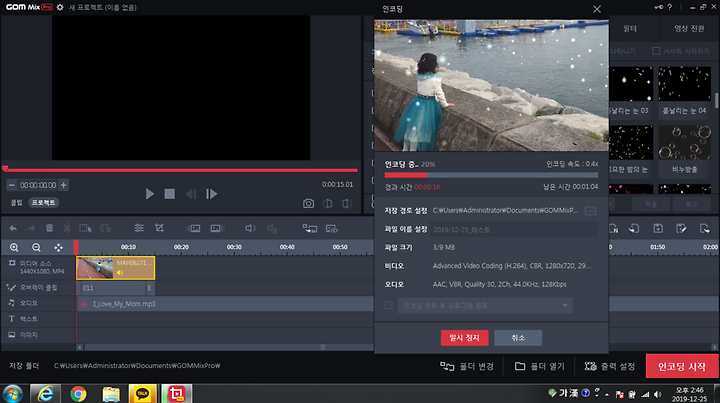The width and height of the screenshot is (720, 403).
Task: Click the audio volume speaker icon
Action: click(250, 228)
